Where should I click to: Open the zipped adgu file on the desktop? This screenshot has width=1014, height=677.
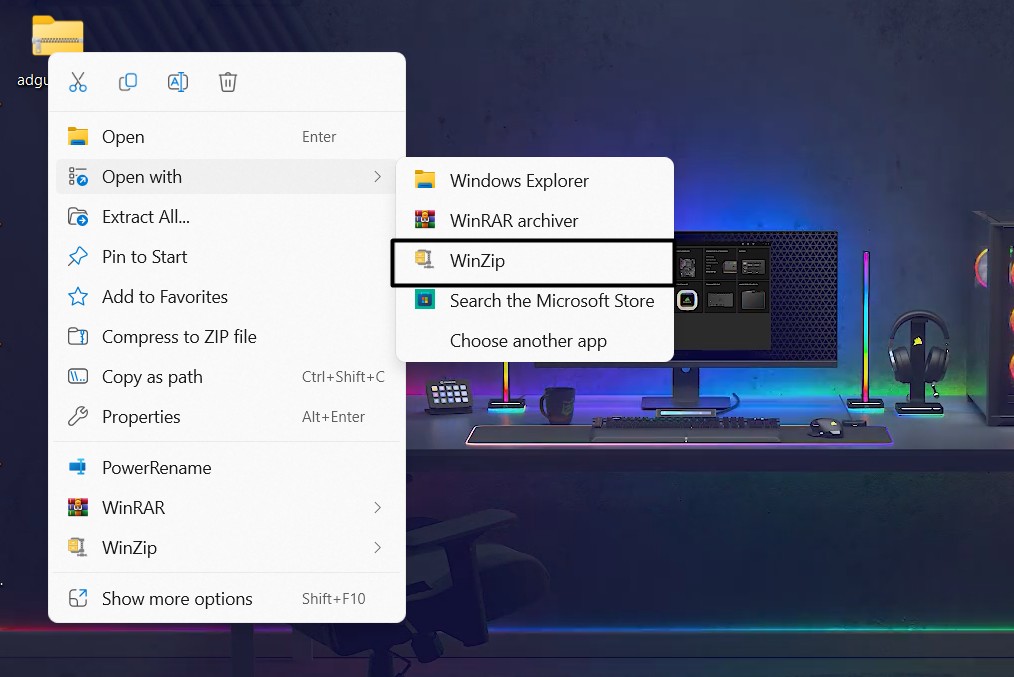click(57, 35)
